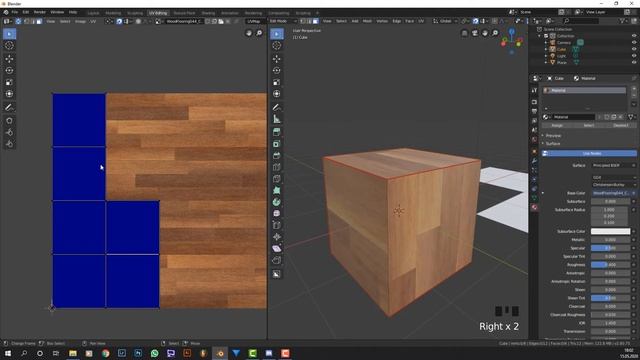The width and height of the screenshot is (640, 360).
Task: Activate the Scale tool in 3D viewport
Action: click(x=277, y=82)
